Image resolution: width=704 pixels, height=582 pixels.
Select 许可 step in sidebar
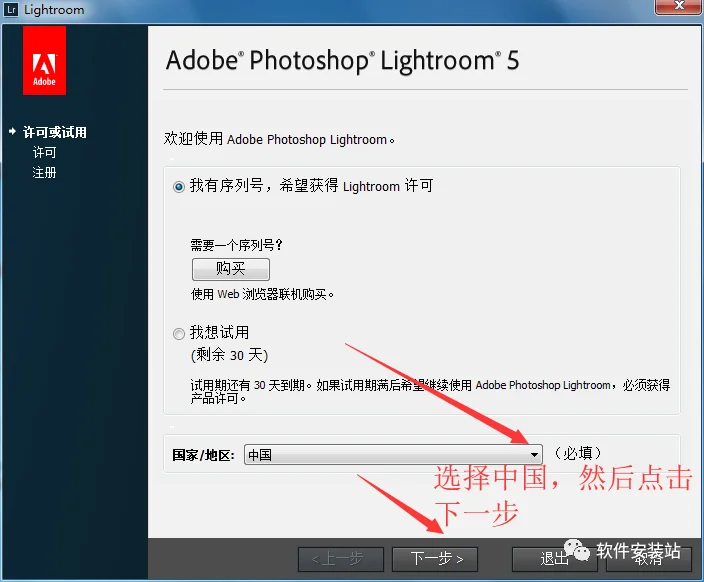[x=44, y=153]
